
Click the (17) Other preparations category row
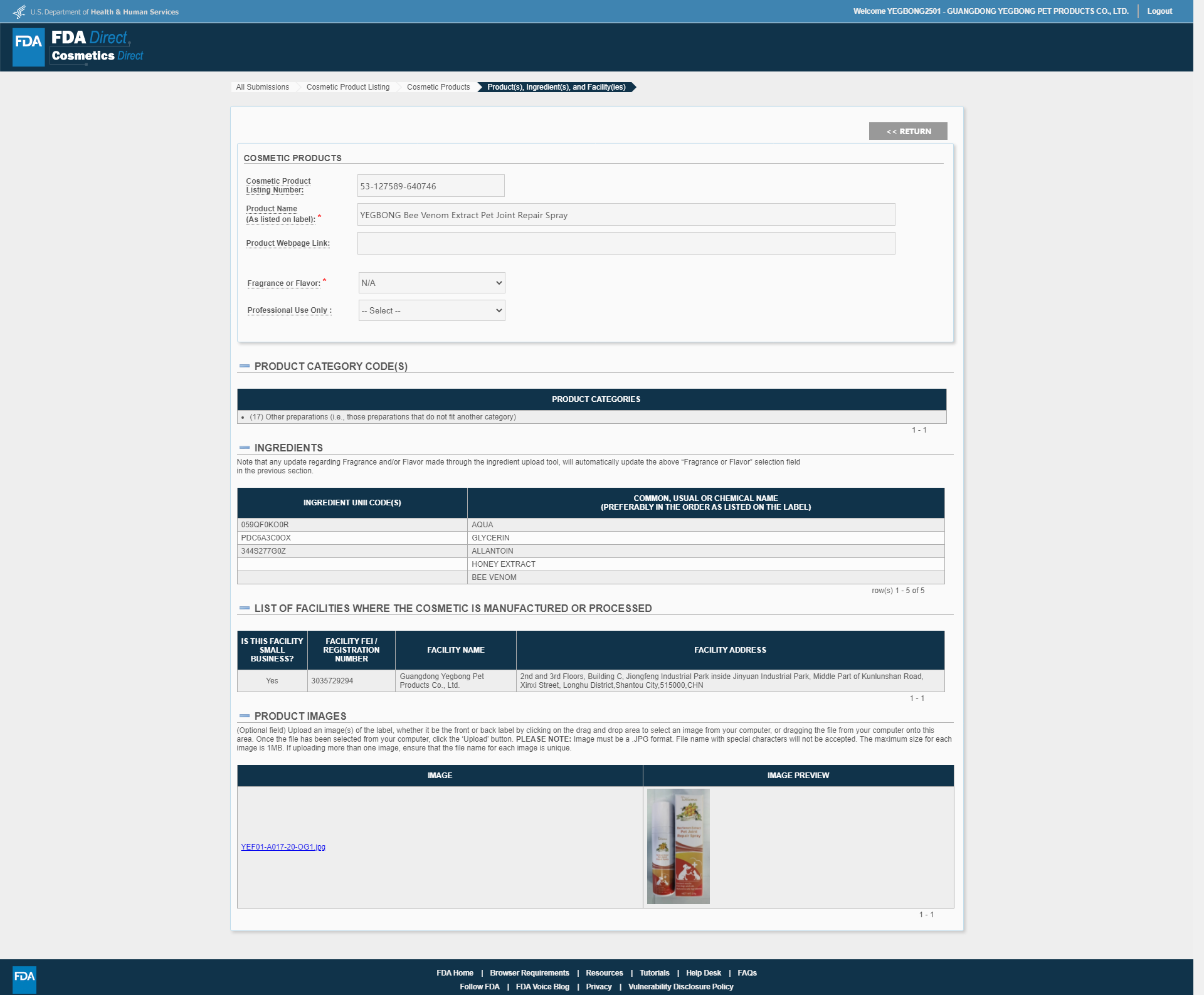tap(591, 417)
